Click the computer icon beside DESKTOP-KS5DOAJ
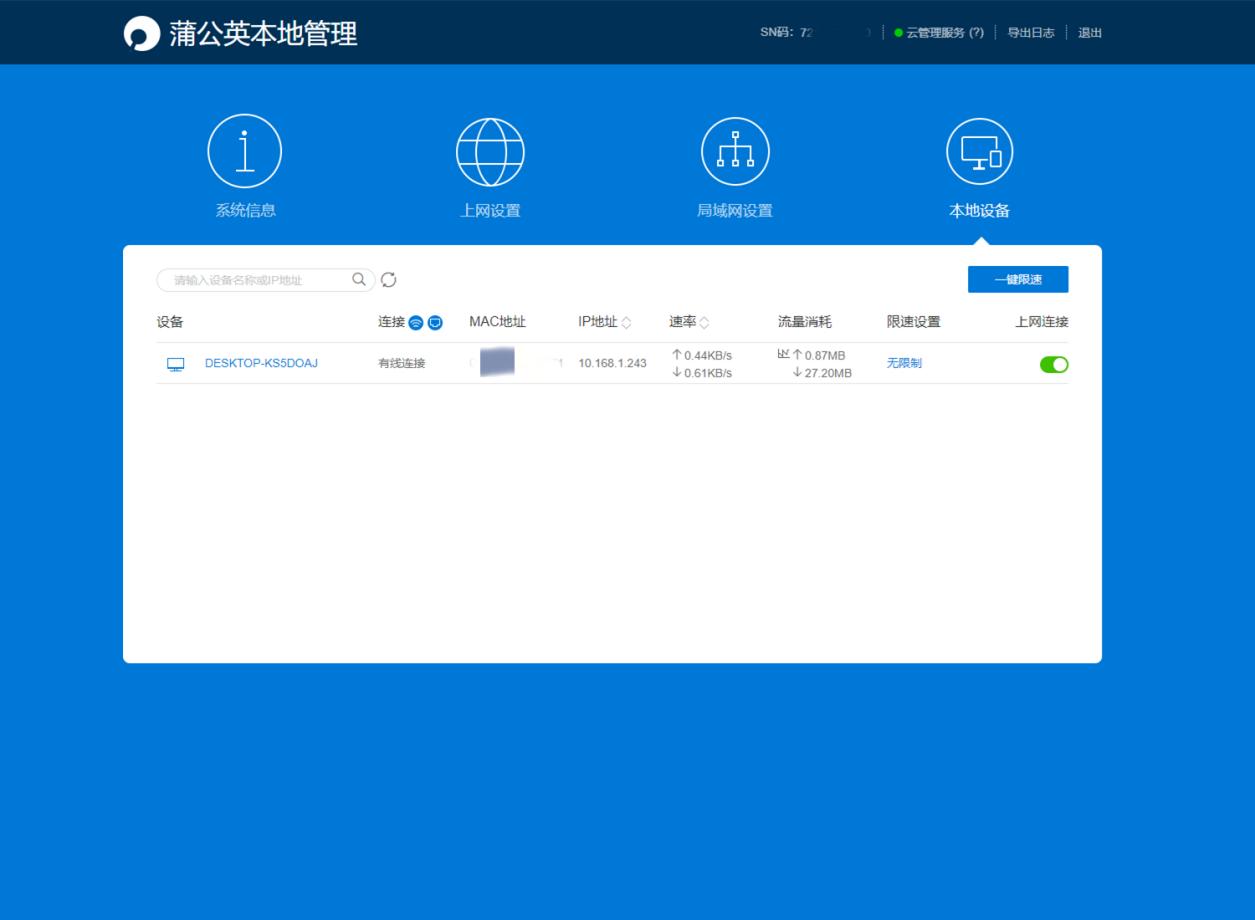Viewport: 1255px width, 920px height. (x=175, y=363)
